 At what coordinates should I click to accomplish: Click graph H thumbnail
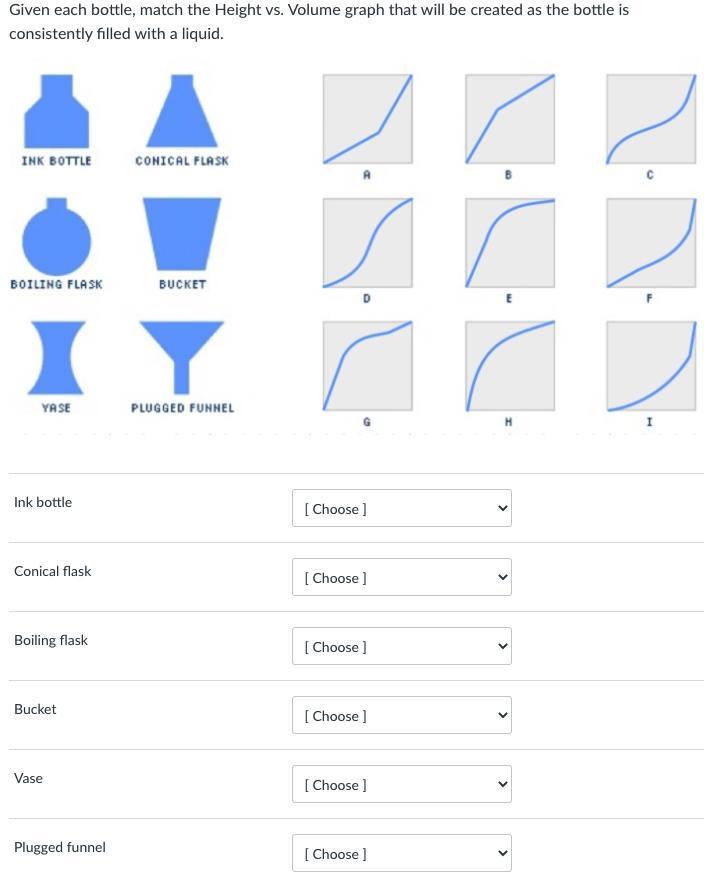[510, 366]
